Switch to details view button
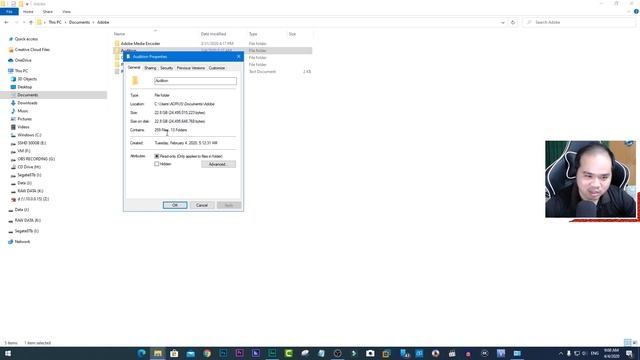The width and height of the screenshot is (640, 360). (x=627, y=342)
